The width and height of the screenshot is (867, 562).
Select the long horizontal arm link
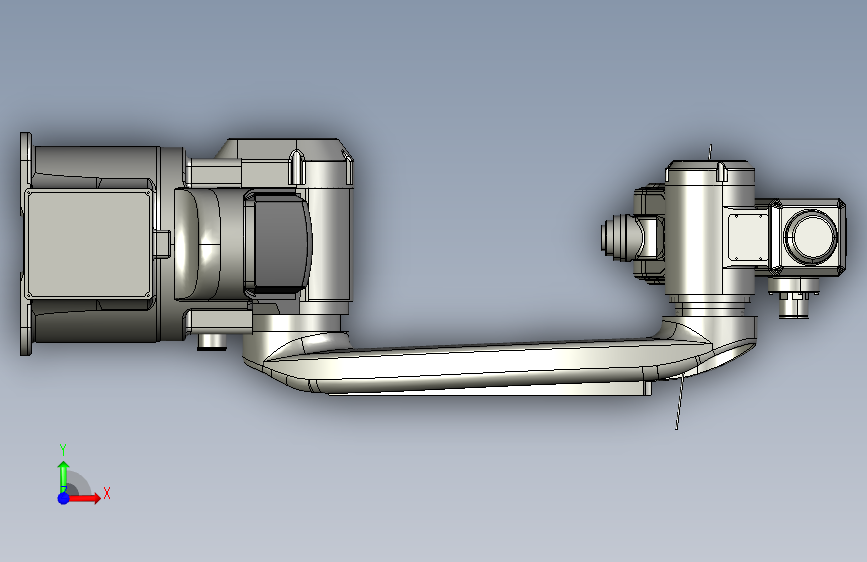(487, 366)
